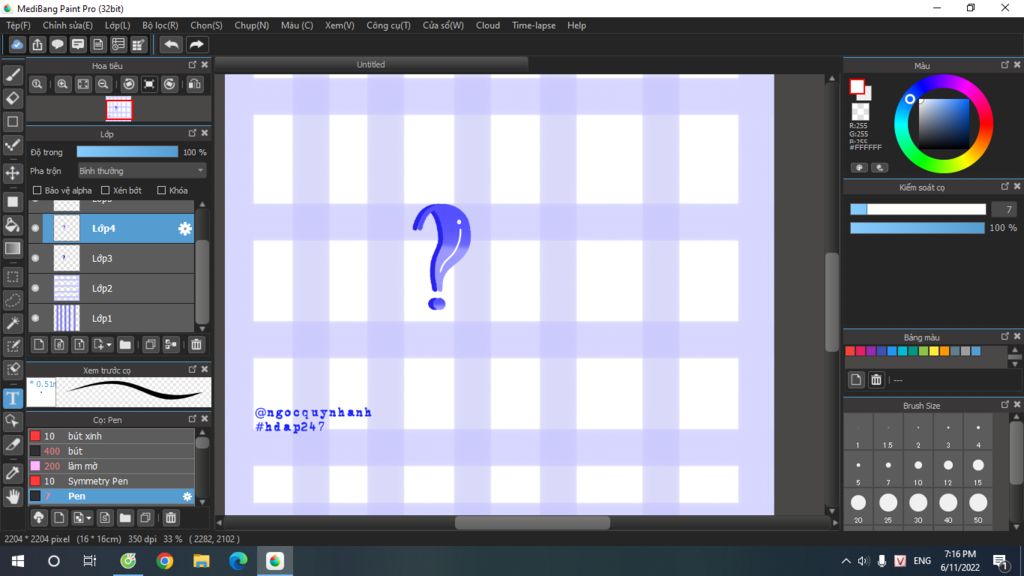Enable Khóa checkbox
This screenshot has height=576, width=1024.
click(x=161, y=191)
